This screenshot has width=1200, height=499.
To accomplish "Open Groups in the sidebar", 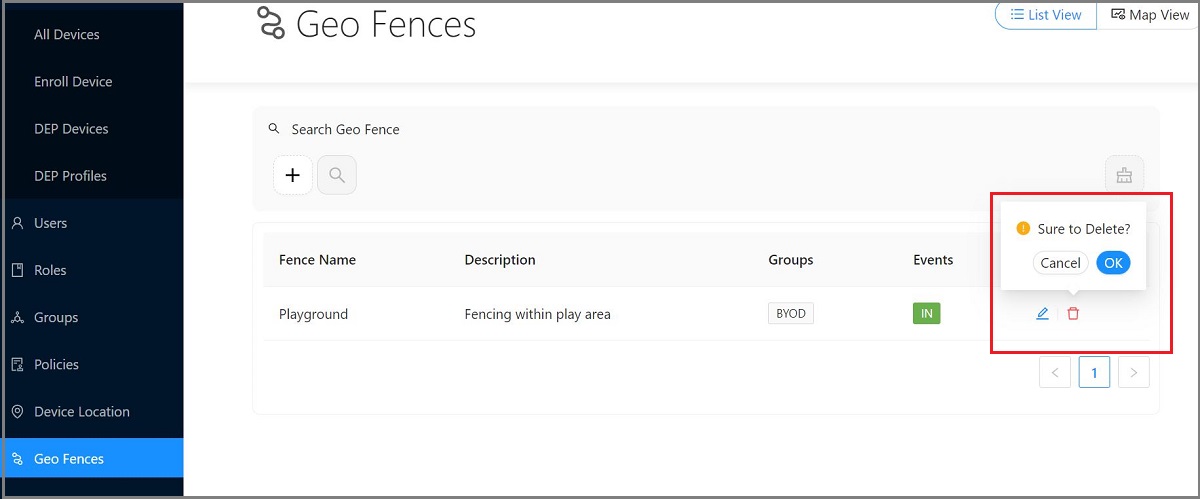I will coord(55,317).
